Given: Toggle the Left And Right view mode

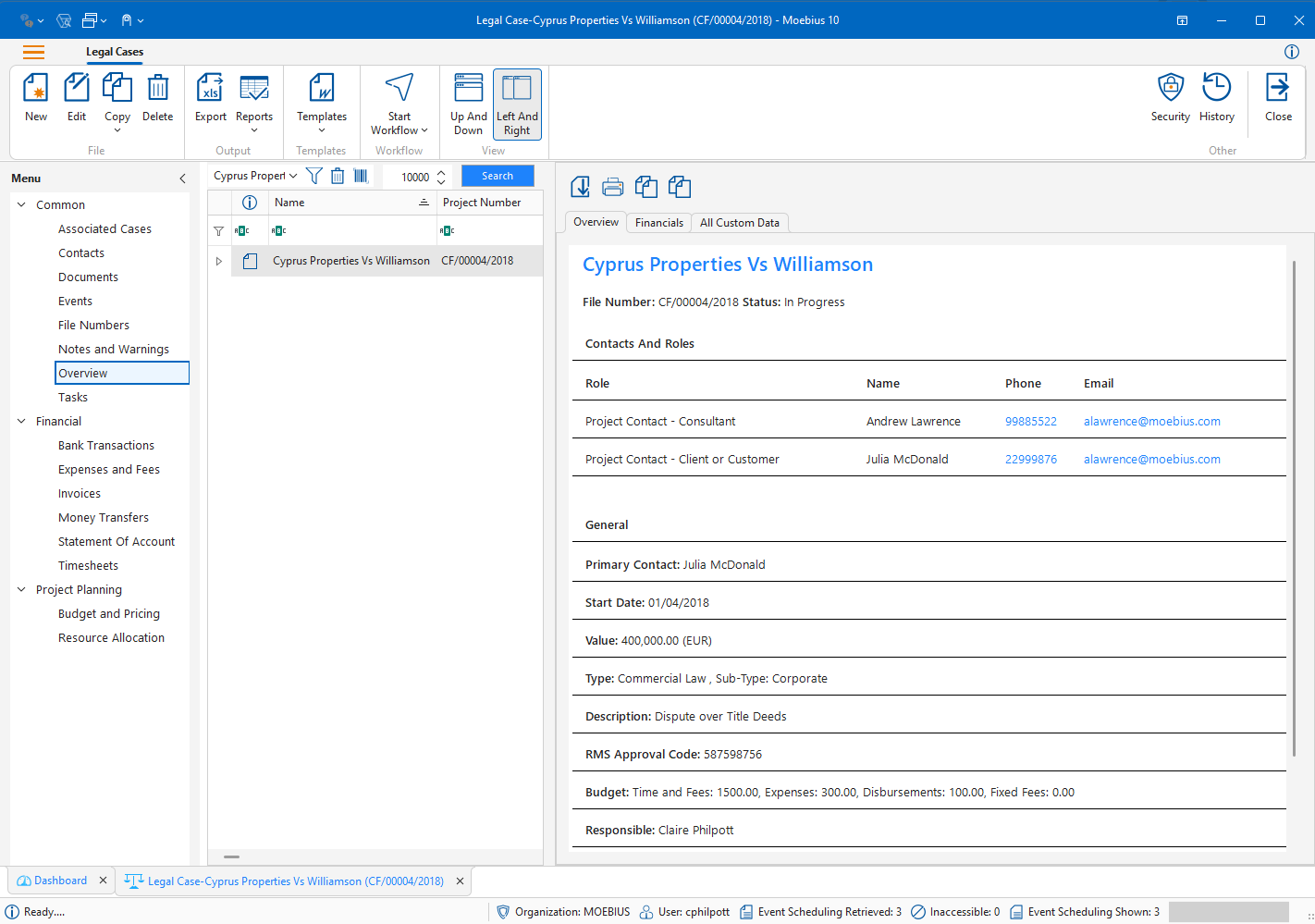Looking at the screenshot, I should click(x=516, y=102).
